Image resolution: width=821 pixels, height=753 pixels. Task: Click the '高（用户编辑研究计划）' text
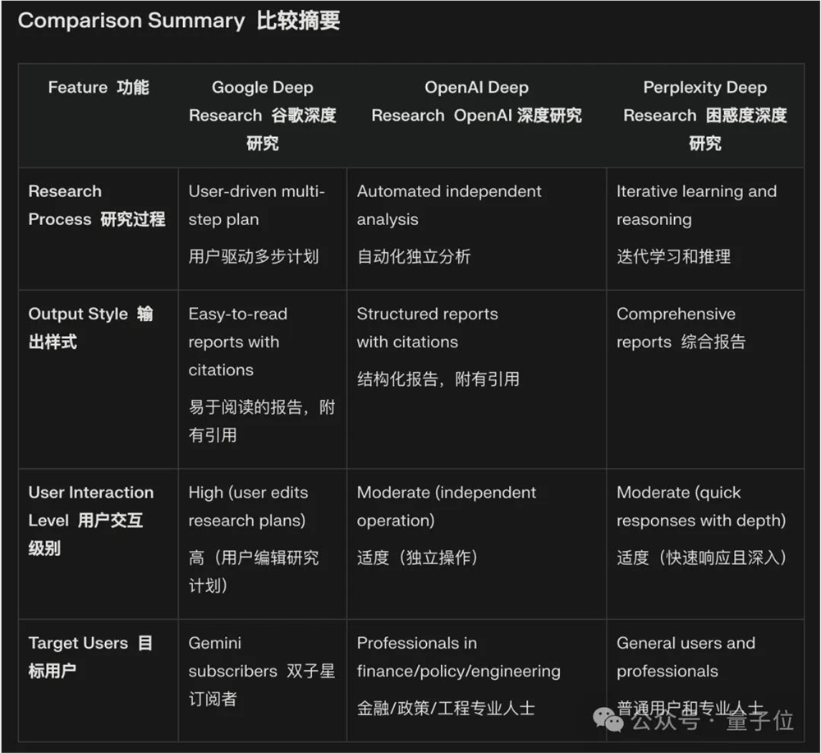pos(253,571)
